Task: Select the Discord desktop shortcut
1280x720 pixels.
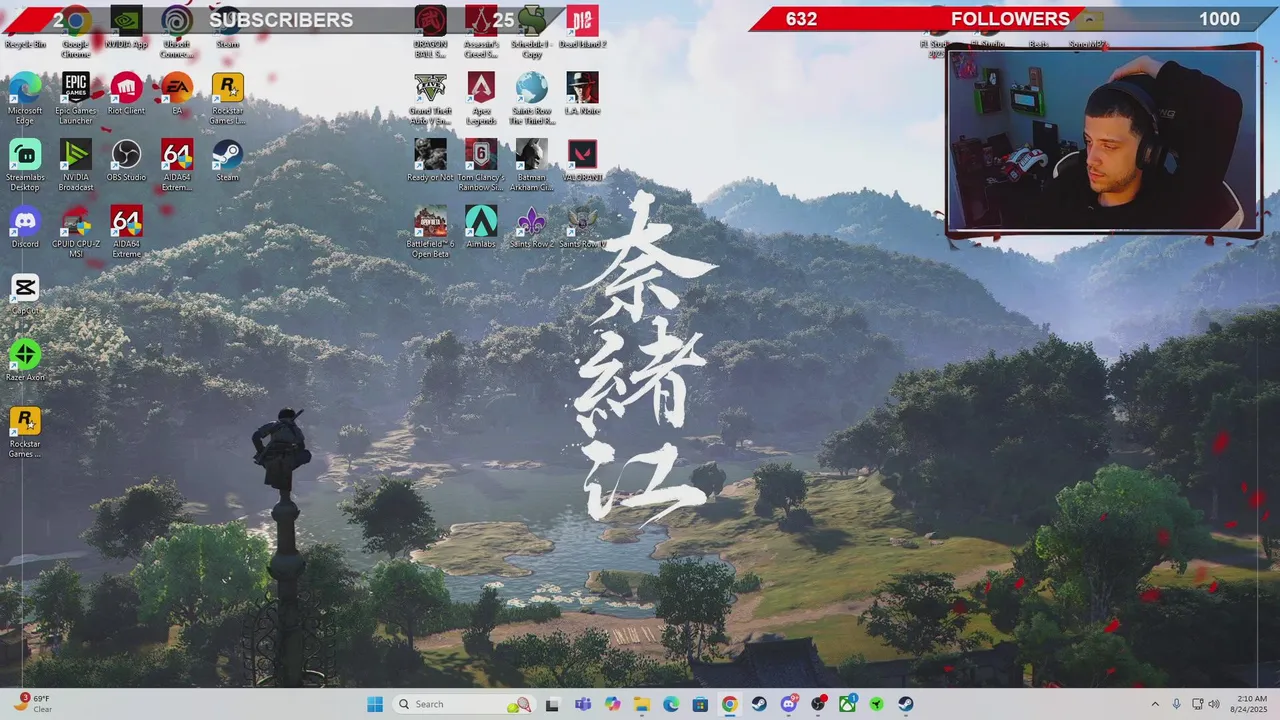Action: (25, 228)
